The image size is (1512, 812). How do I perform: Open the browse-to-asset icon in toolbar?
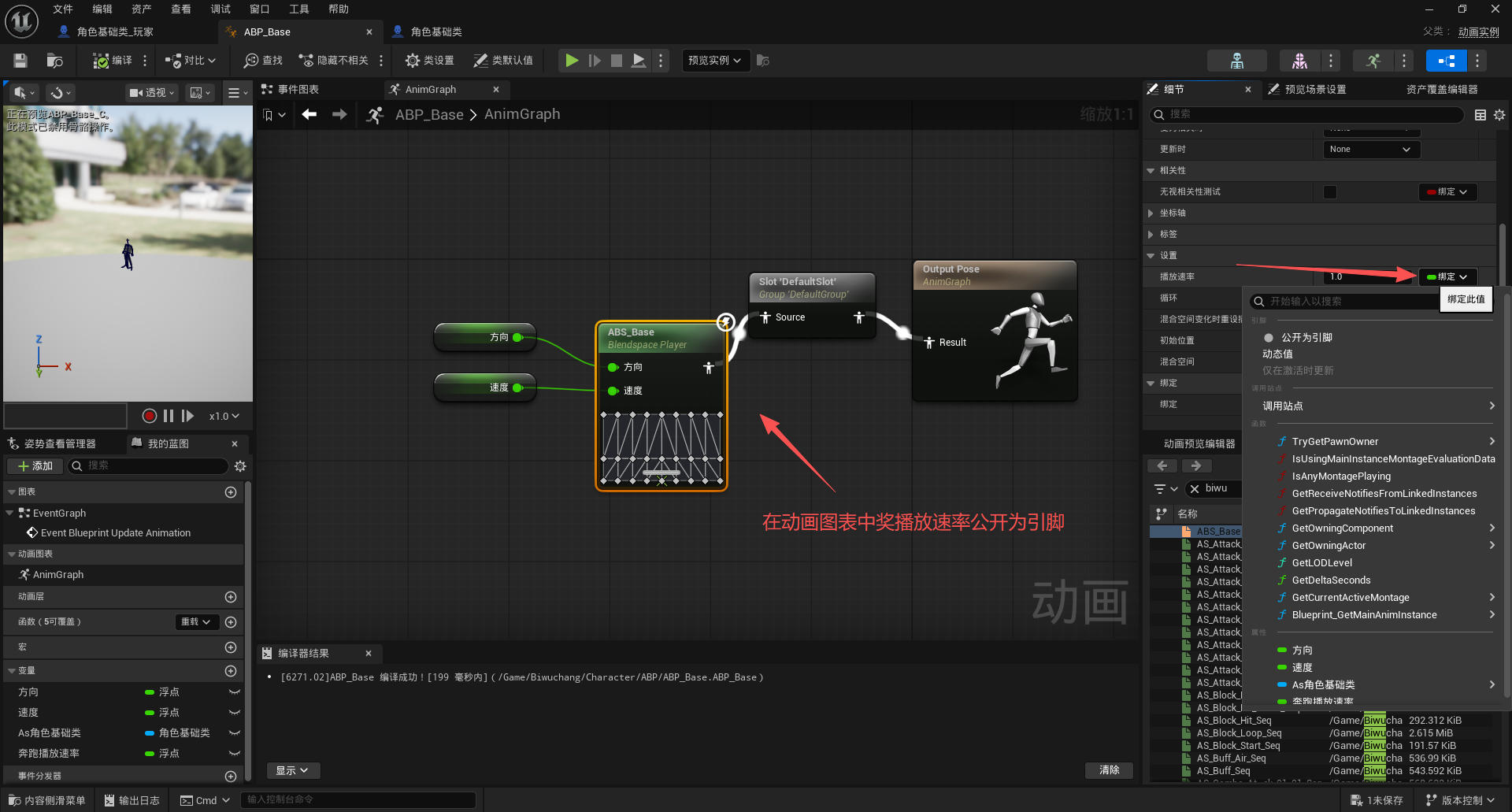coord(54,61)
